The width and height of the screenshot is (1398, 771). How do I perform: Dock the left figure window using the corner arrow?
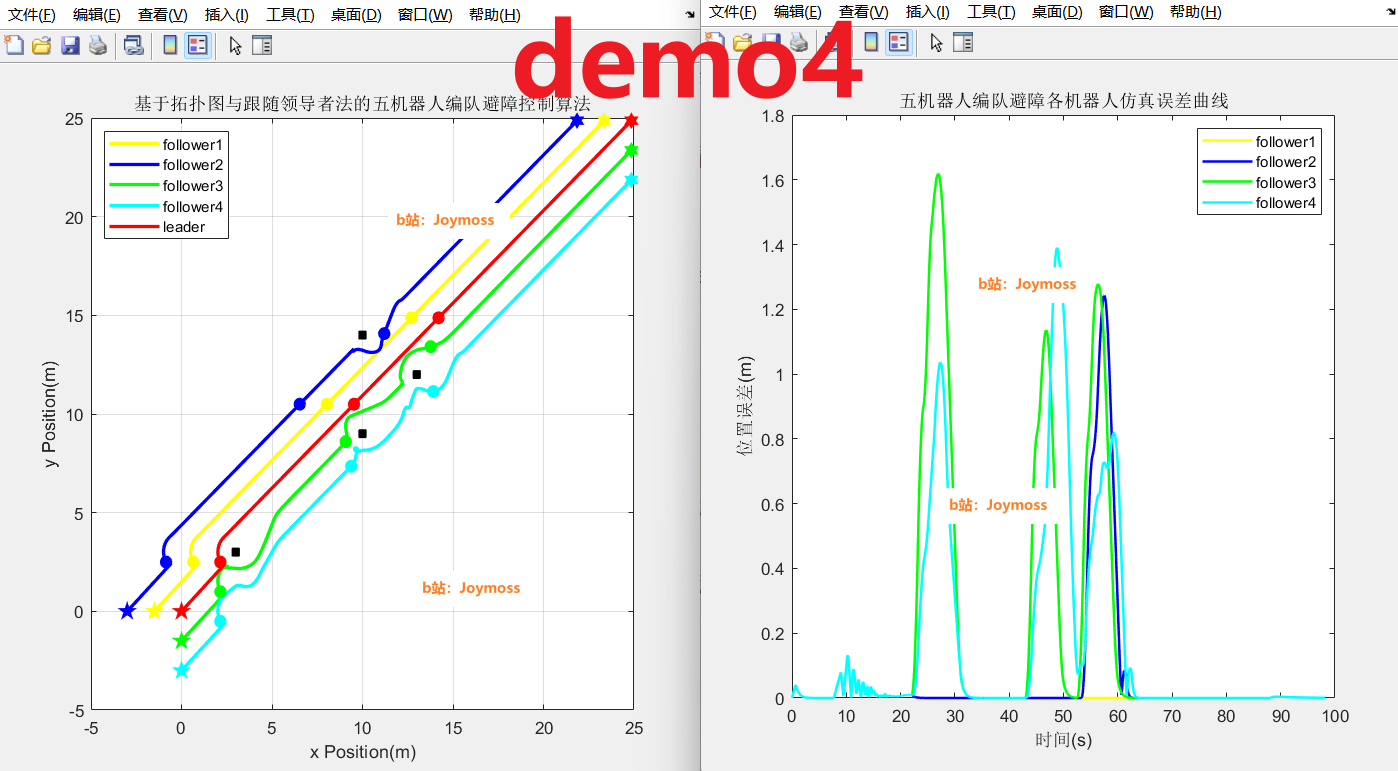(690, 14)
